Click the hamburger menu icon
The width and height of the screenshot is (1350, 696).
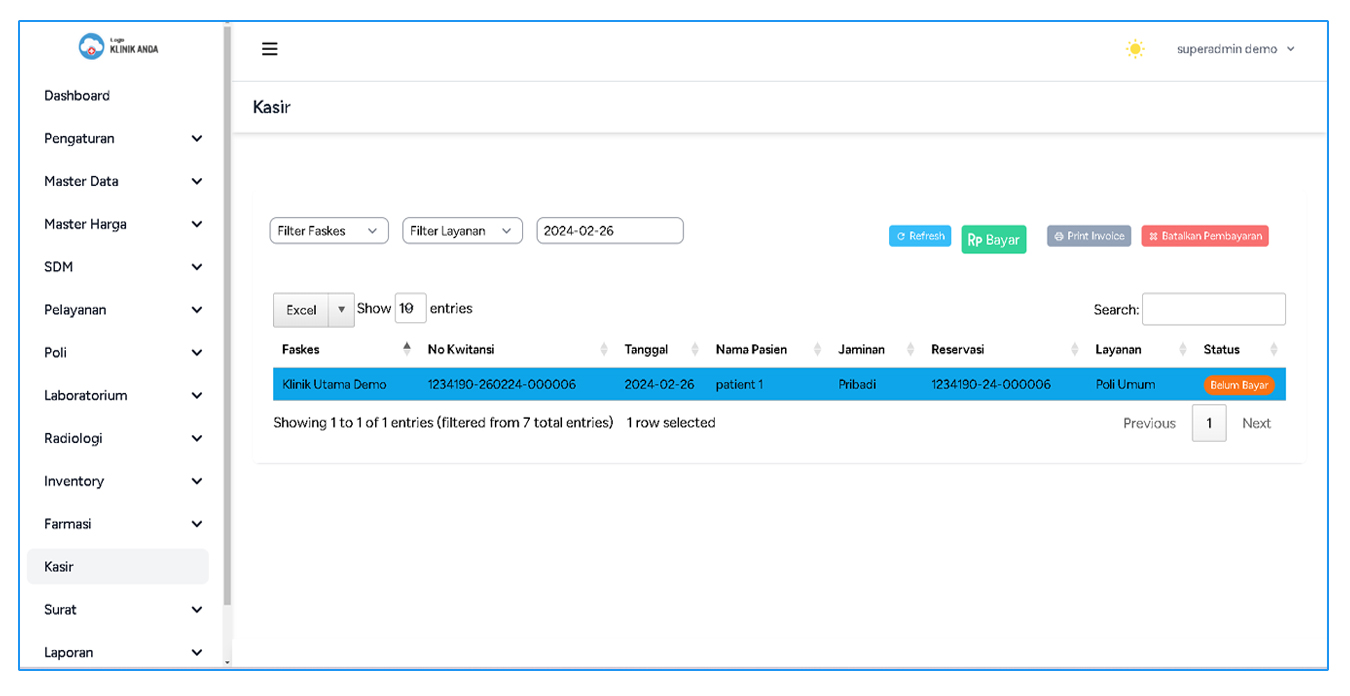coord(269,49)
